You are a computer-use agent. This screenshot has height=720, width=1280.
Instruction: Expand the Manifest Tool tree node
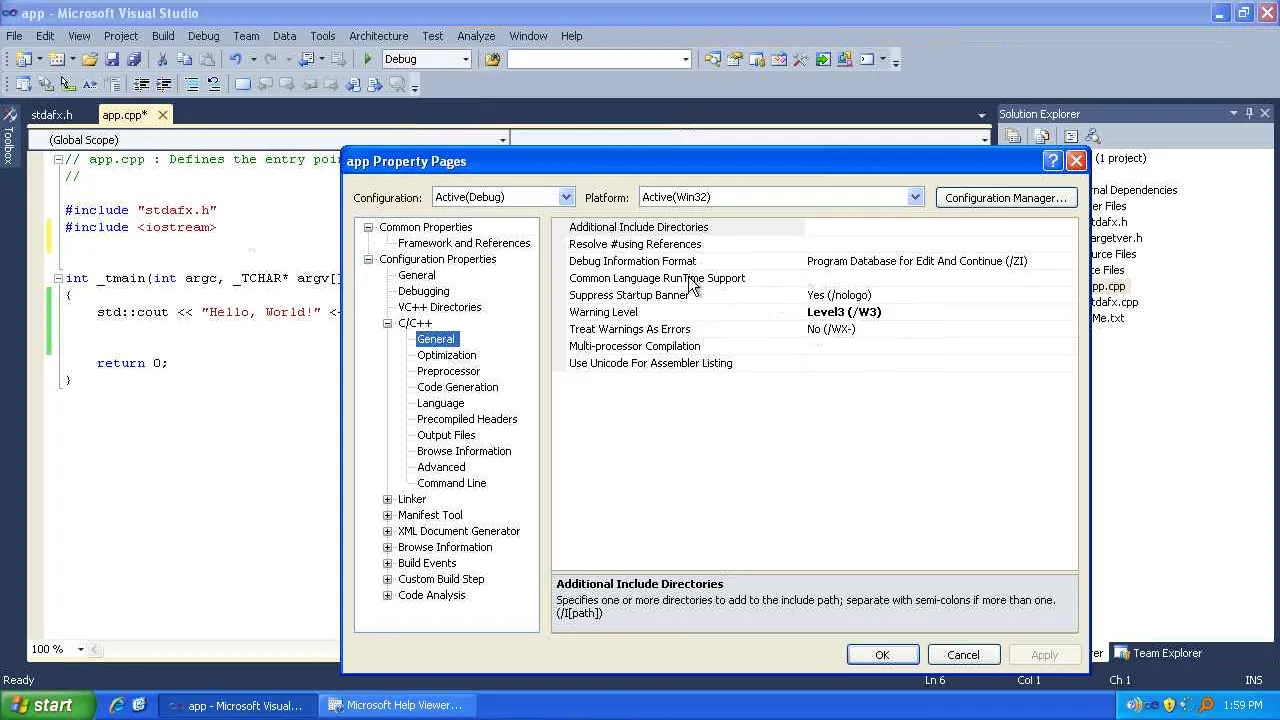click(x=388, y=515)
